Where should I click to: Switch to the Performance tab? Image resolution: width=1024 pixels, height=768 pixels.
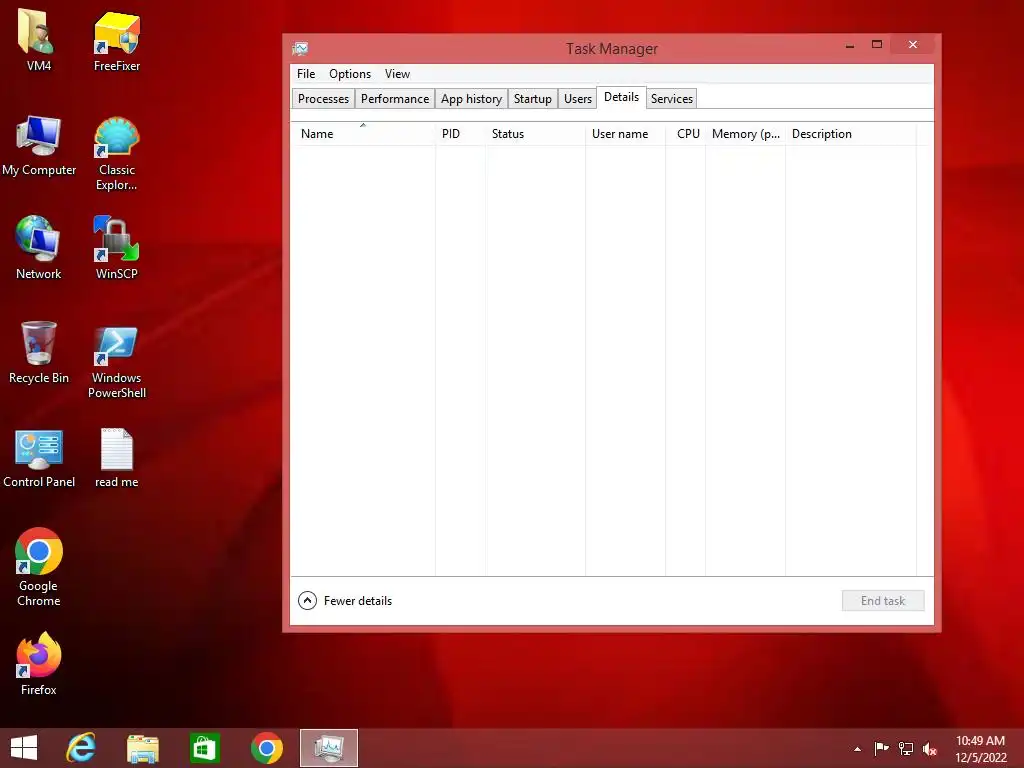point(394,99)
